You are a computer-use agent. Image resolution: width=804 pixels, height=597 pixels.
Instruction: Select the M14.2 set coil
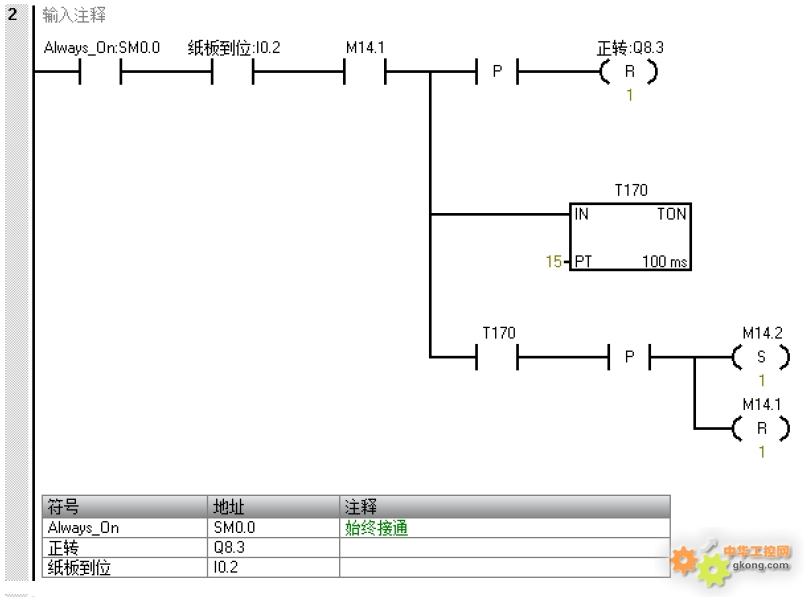(x=761, y=357)
